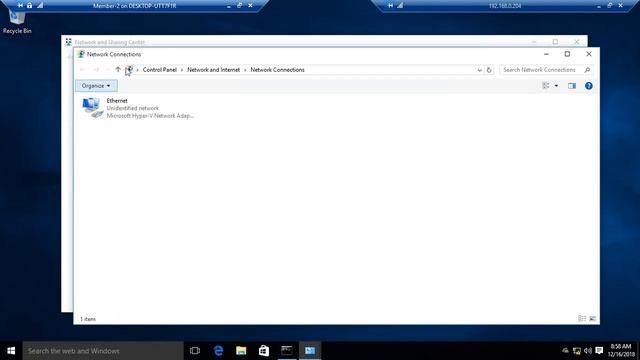Click the pin icon on Member-2 connection bar
The height and width of the screenshot is (360, 640).
[20, 5]
